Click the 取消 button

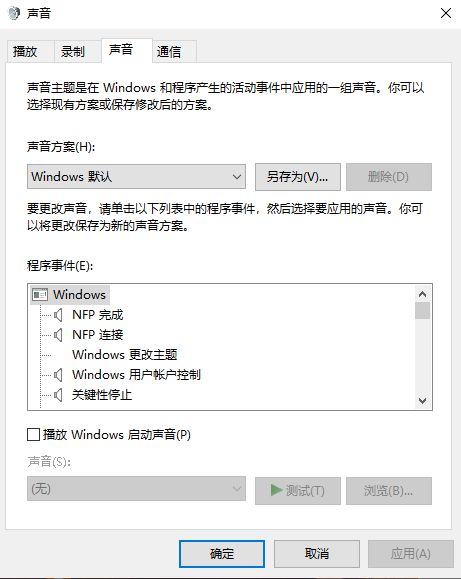coord(317,554)
